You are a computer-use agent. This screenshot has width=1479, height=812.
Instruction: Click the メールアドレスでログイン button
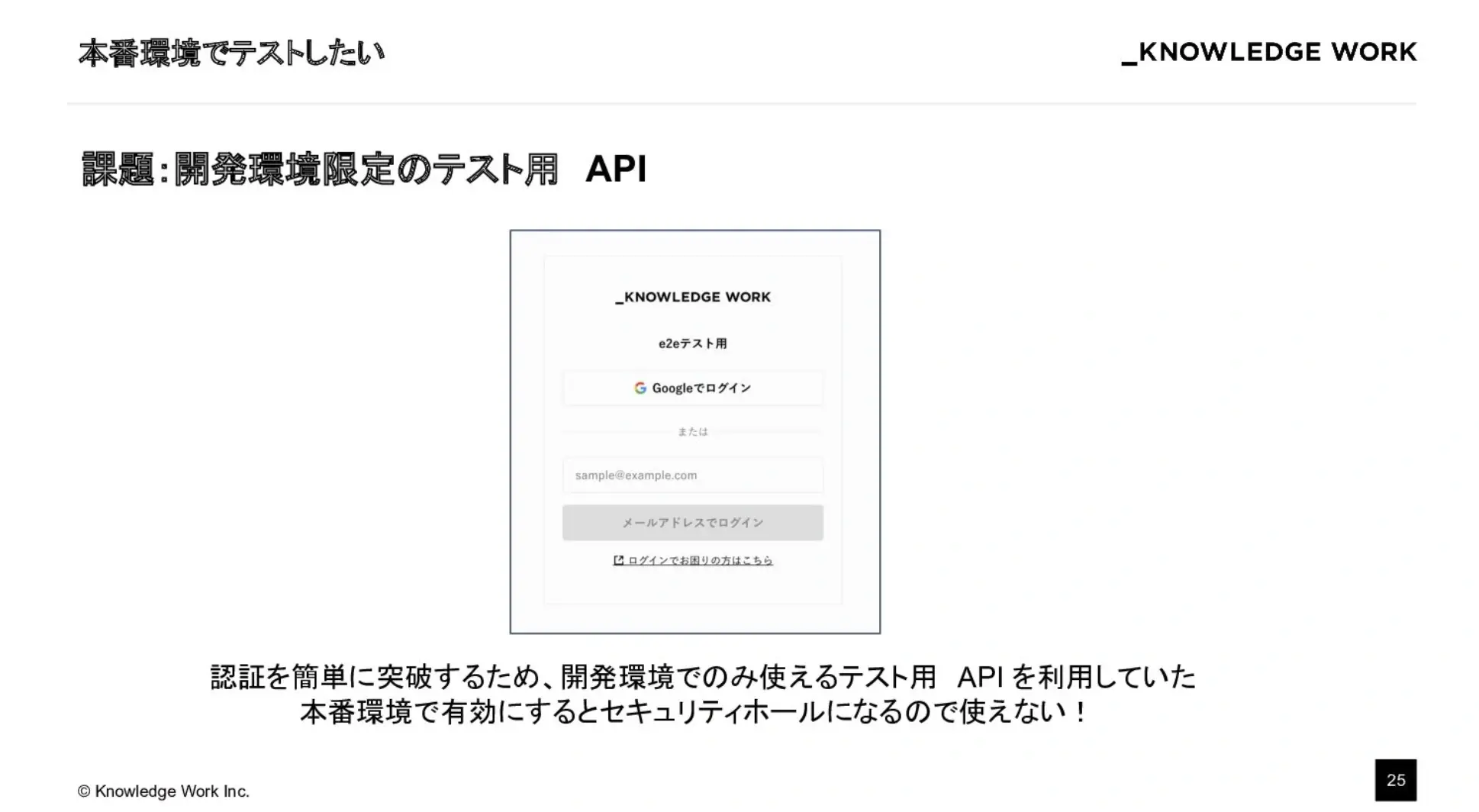tap(693, 523)
